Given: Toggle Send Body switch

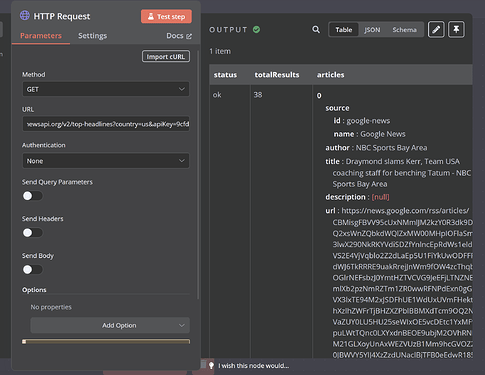Looking at the screenshot, I should click(32, 269).
